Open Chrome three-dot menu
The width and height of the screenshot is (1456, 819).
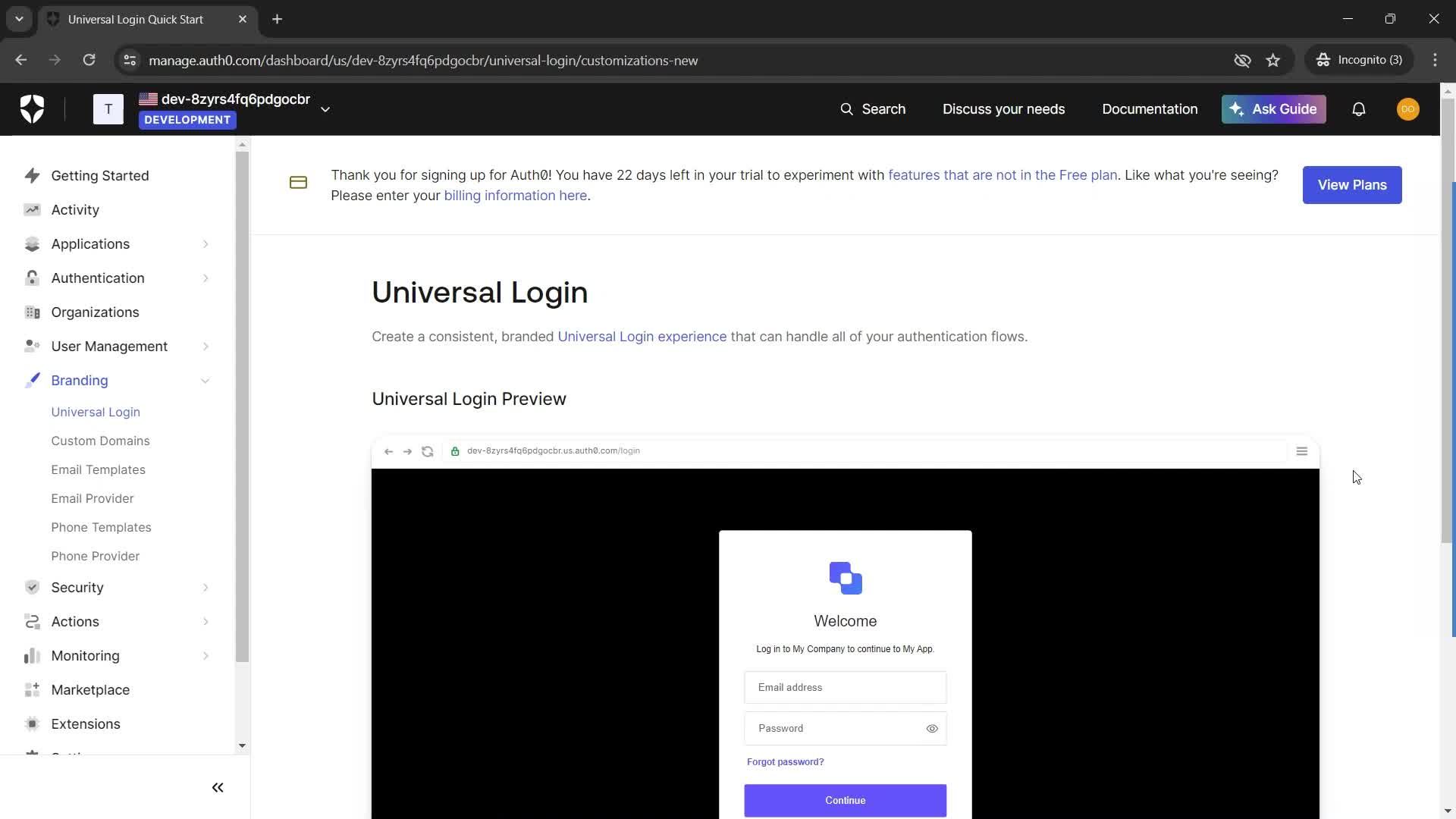pyautogui.click(x=1435, y=60)
